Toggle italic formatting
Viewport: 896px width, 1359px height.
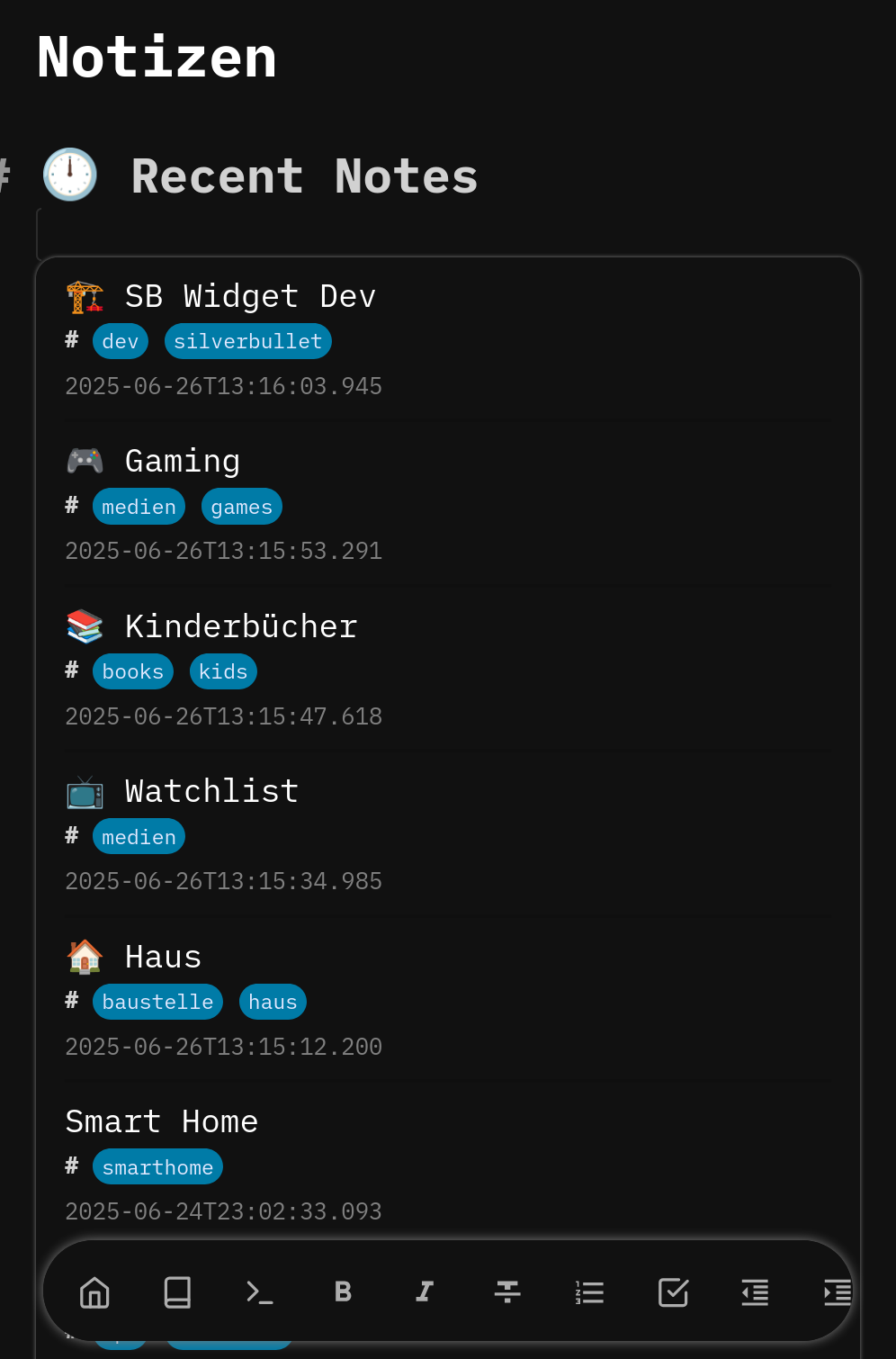(x=425, y=1292)
